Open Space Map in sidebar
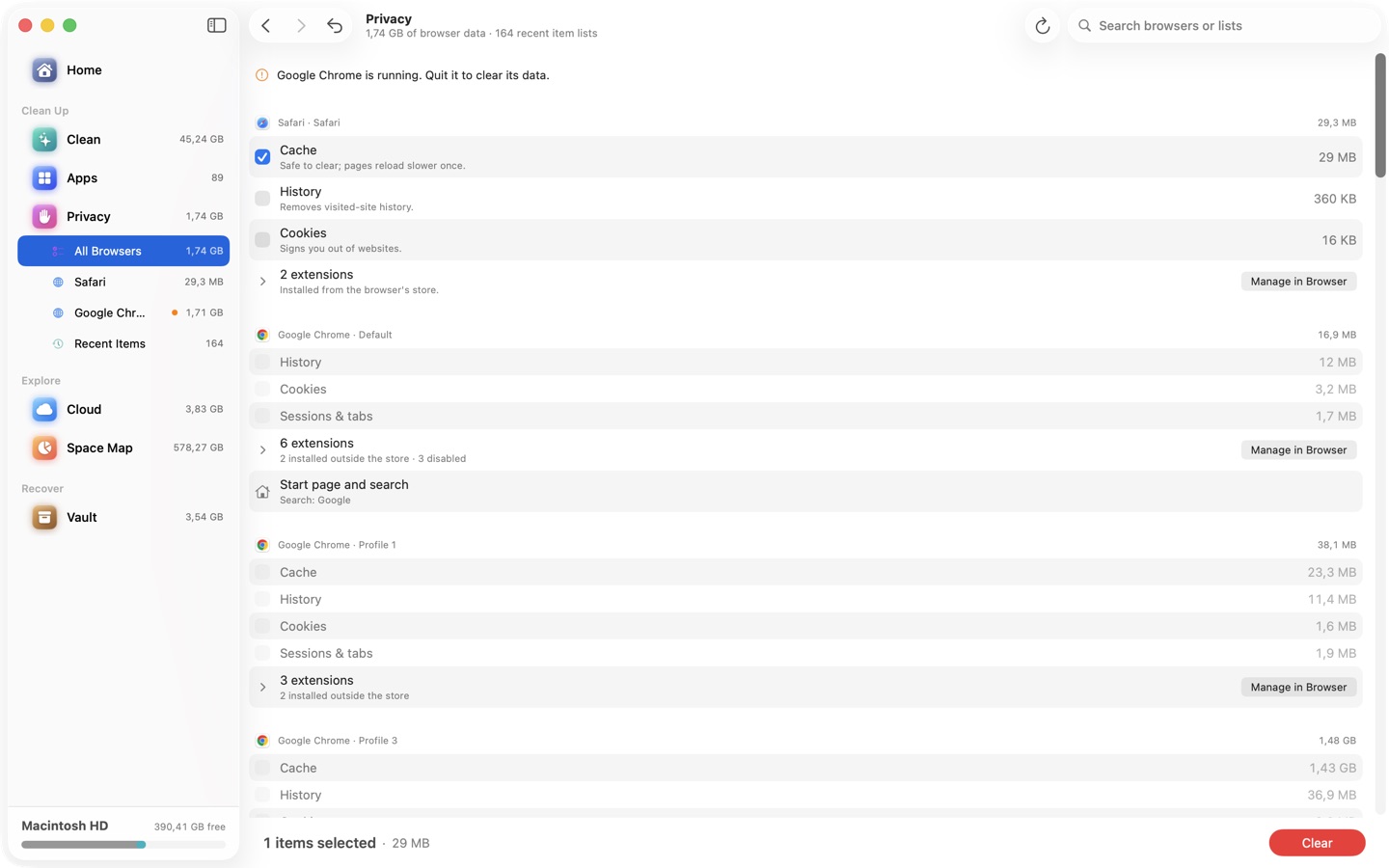1389x868 pixels. coord(123,448)
